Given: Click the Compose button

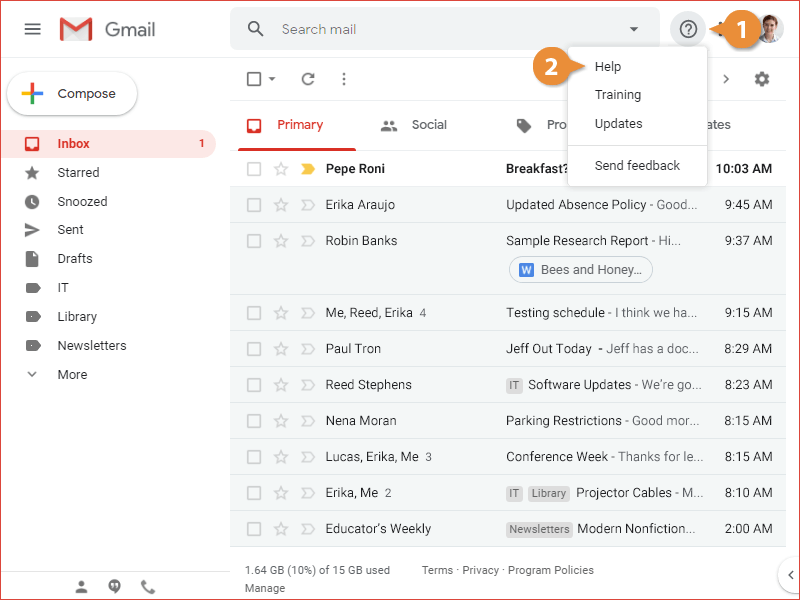Looking at the screenshot, I should [x=72, y=94].
